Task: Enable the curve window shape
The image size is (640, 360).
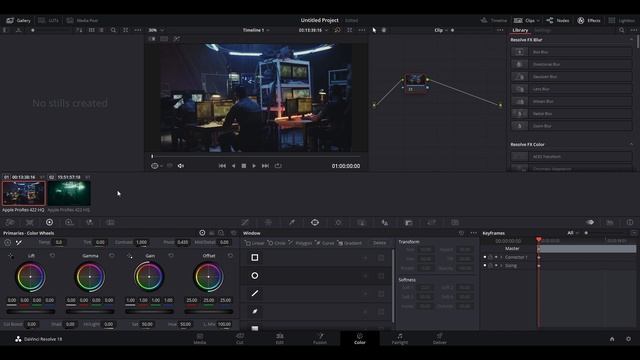Action: [255, 311]
